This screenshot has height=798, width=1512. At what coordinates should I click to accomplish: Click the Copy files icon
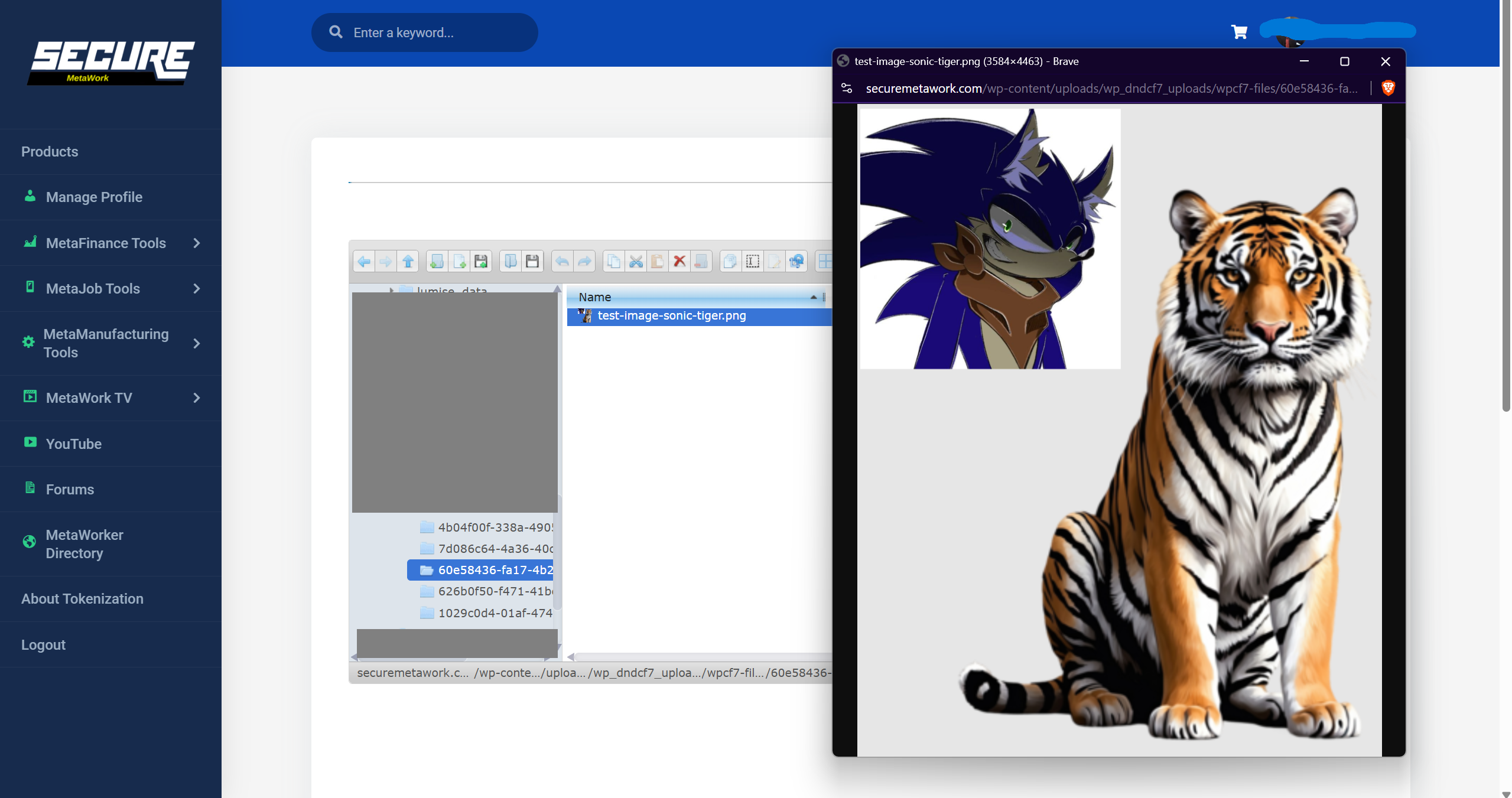pos(614,261)
